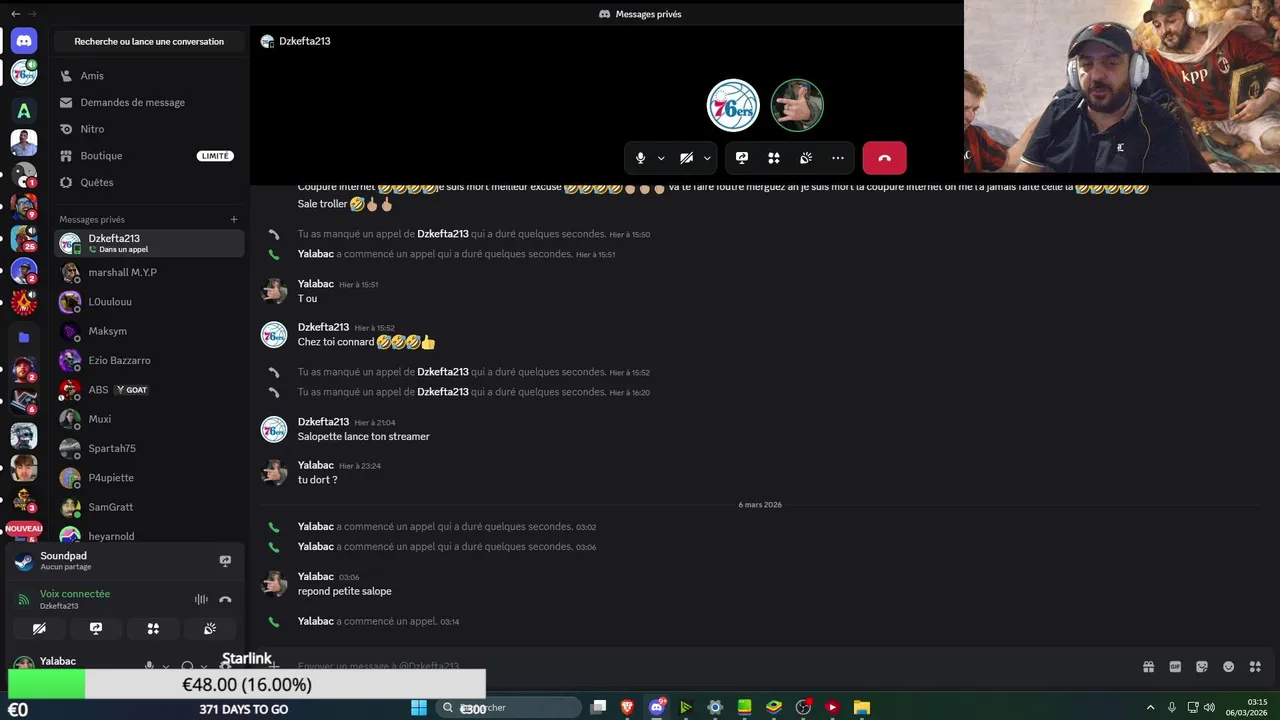Click the Soundpad share screen icon
The height and width of the screenshot is (720, 1280).
(x=225, y=561)
